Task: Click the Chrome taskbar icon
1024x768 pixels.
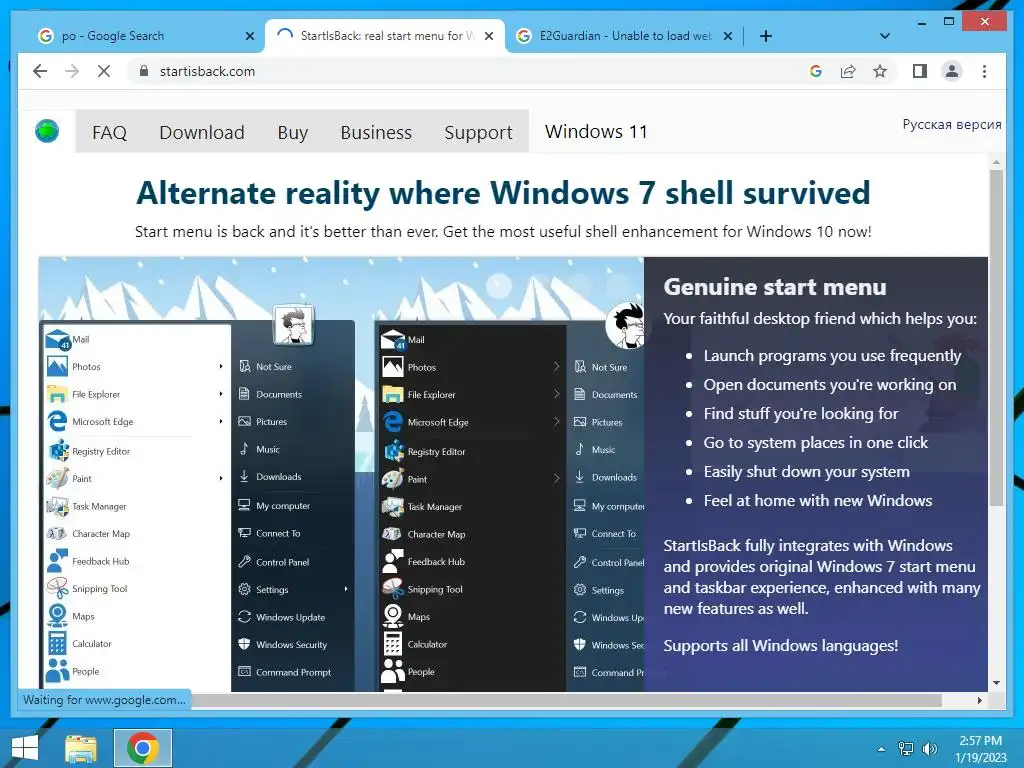Action: (x=143, y=748)
